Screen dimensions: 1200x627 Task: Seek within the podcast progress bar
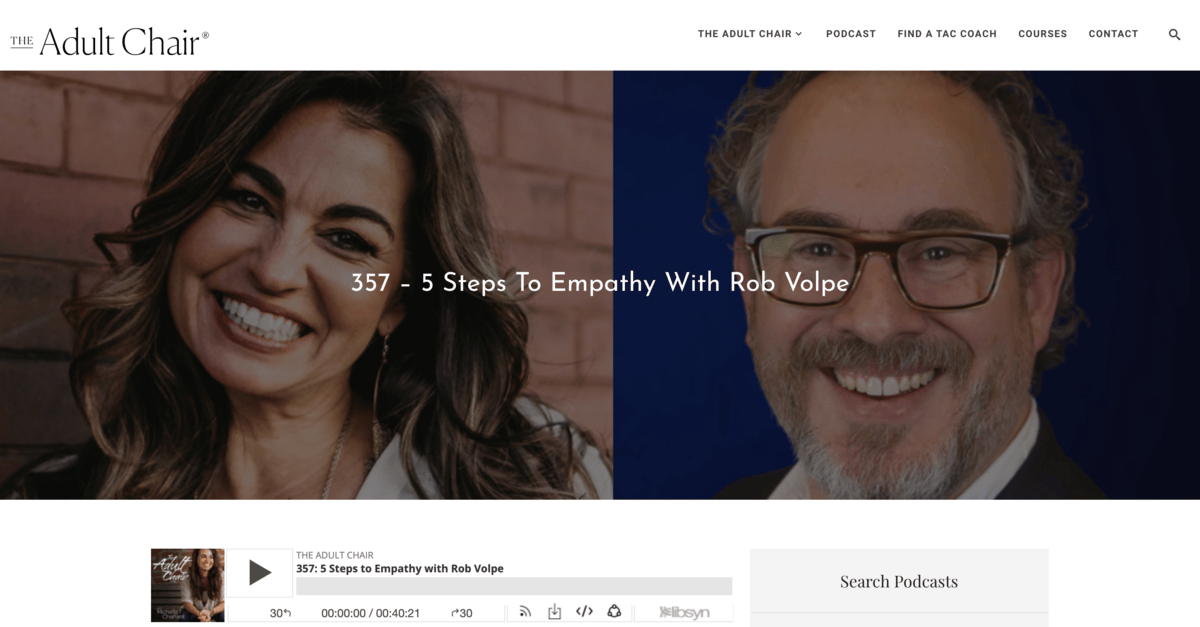[514, 586]
